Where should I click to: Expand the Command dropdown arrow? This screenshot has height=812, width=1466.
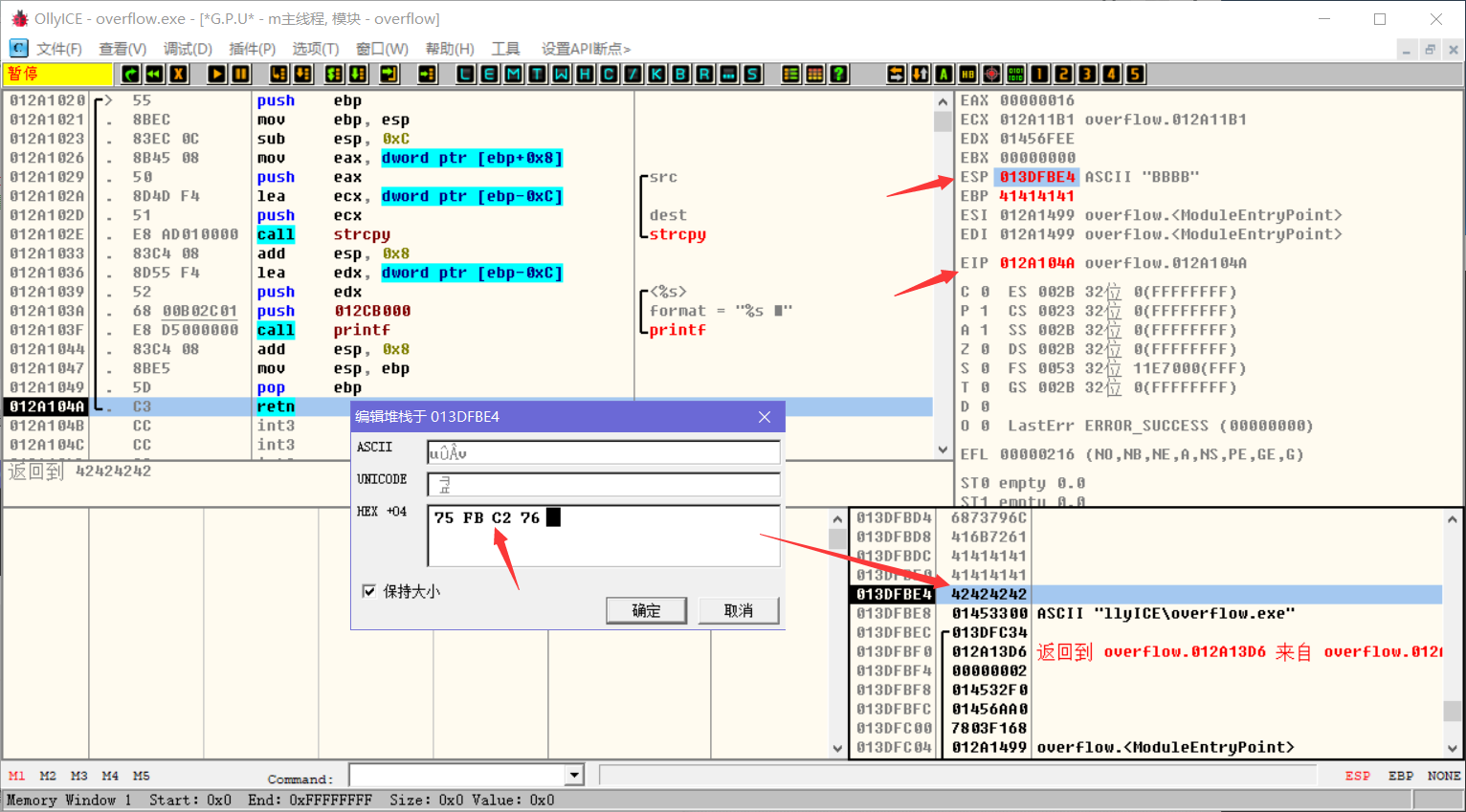coord(574,775)
